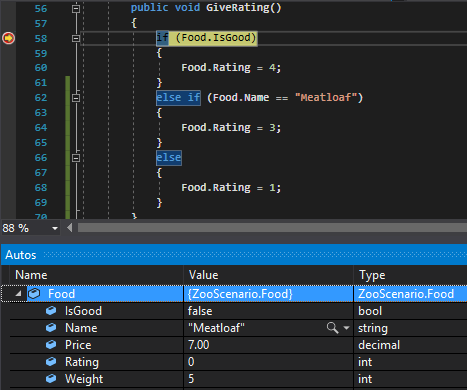This screenshot has width=467, height=390.
Task: Click the breakpoint marker on line 58
Action: point(9,38)
